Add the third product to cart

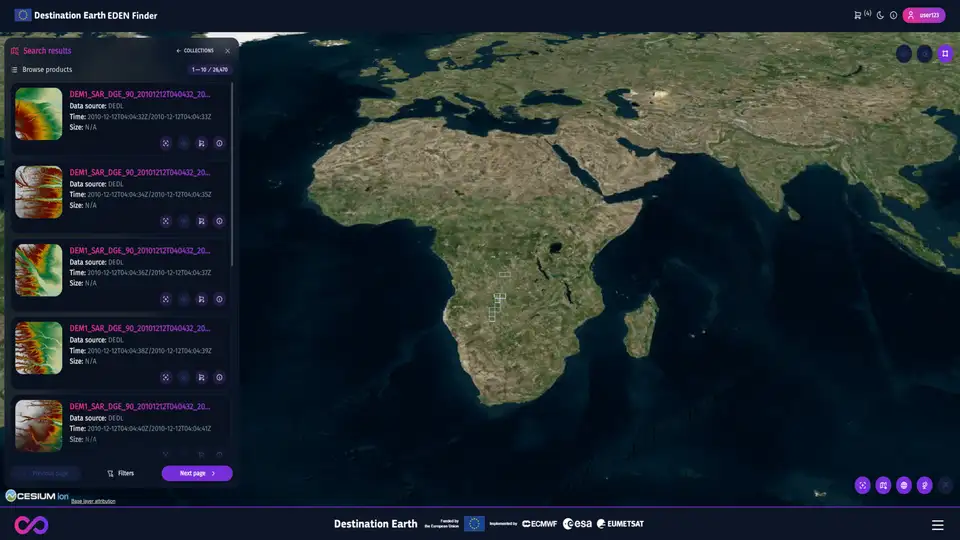[x=201, y=299]
